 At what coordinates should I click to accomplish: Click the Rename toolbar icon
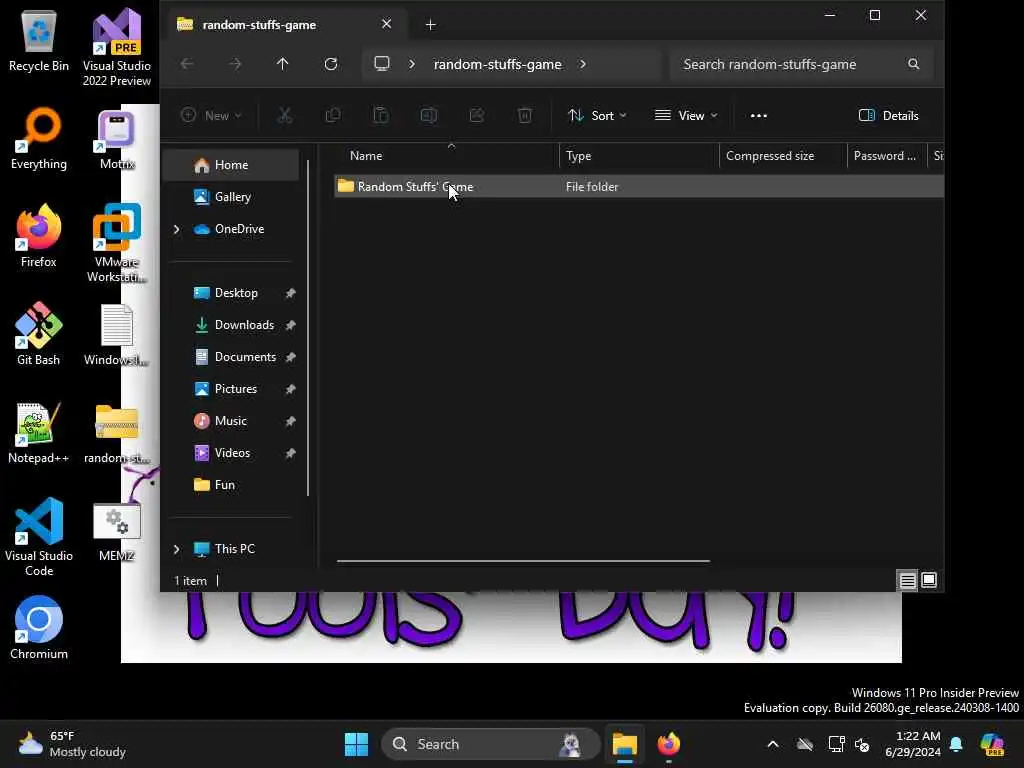pos(428,116)
